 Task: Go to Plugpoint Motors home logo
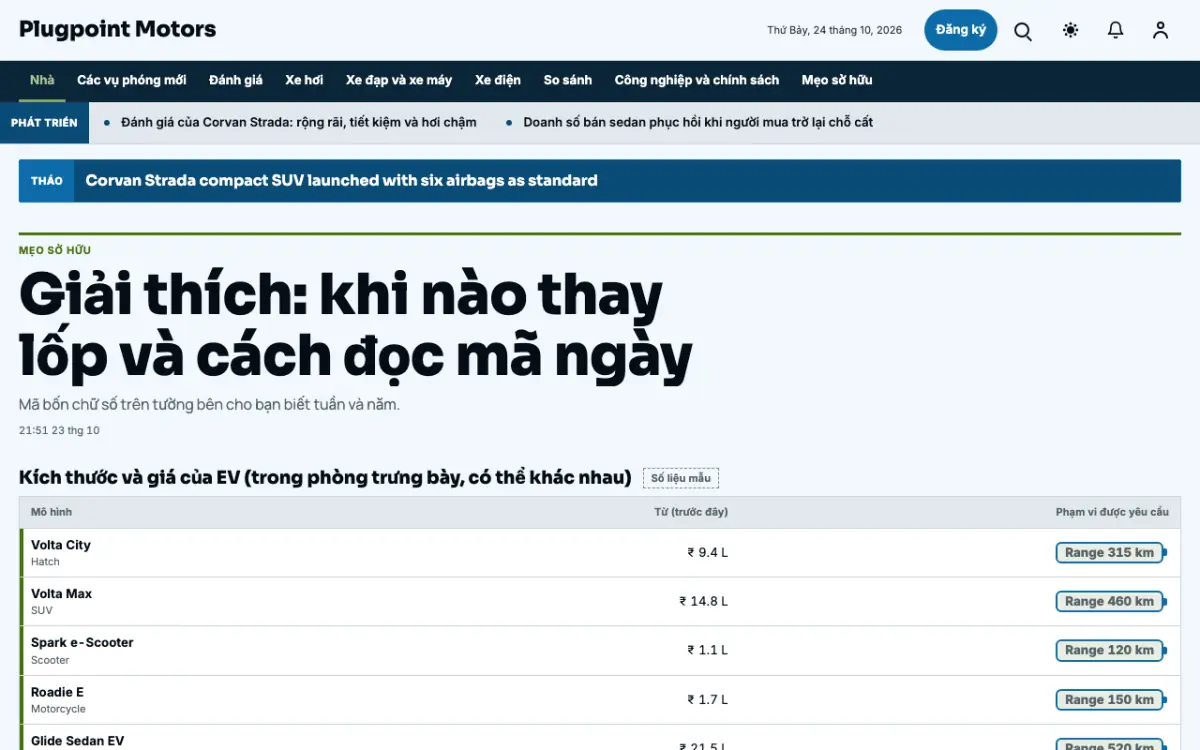[x=118, y=30]
